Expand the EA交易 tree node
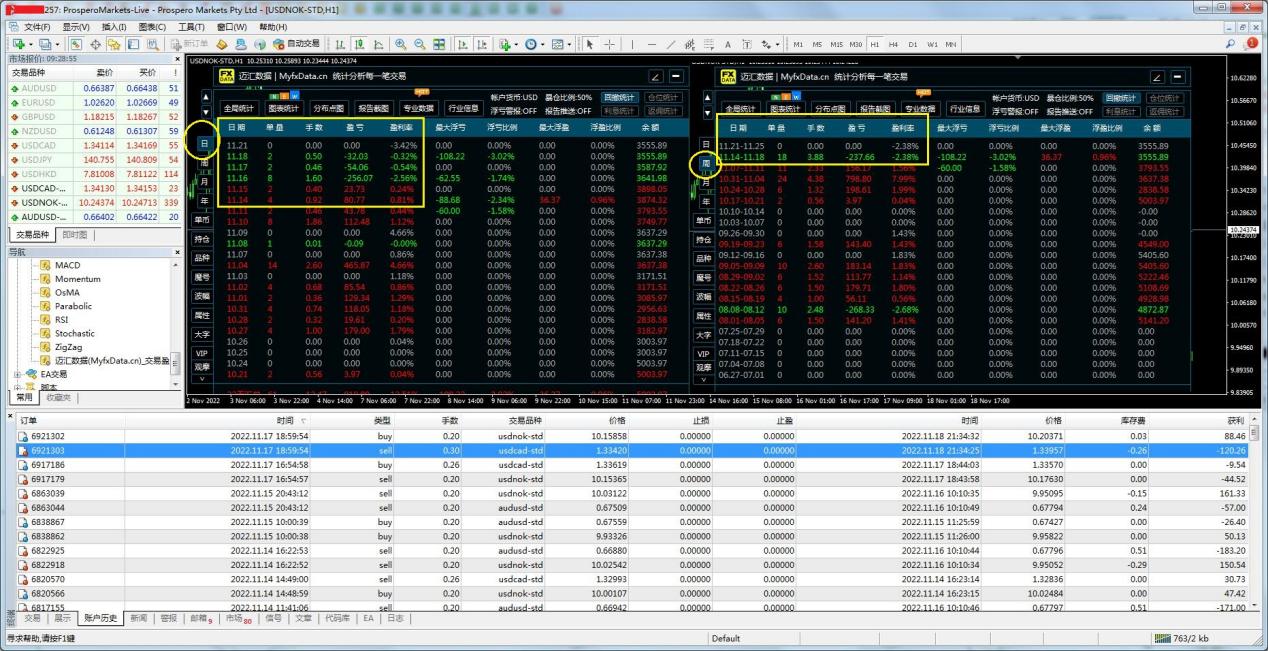The width and height of the screenshot is (1268, 651). coord(16,374)
